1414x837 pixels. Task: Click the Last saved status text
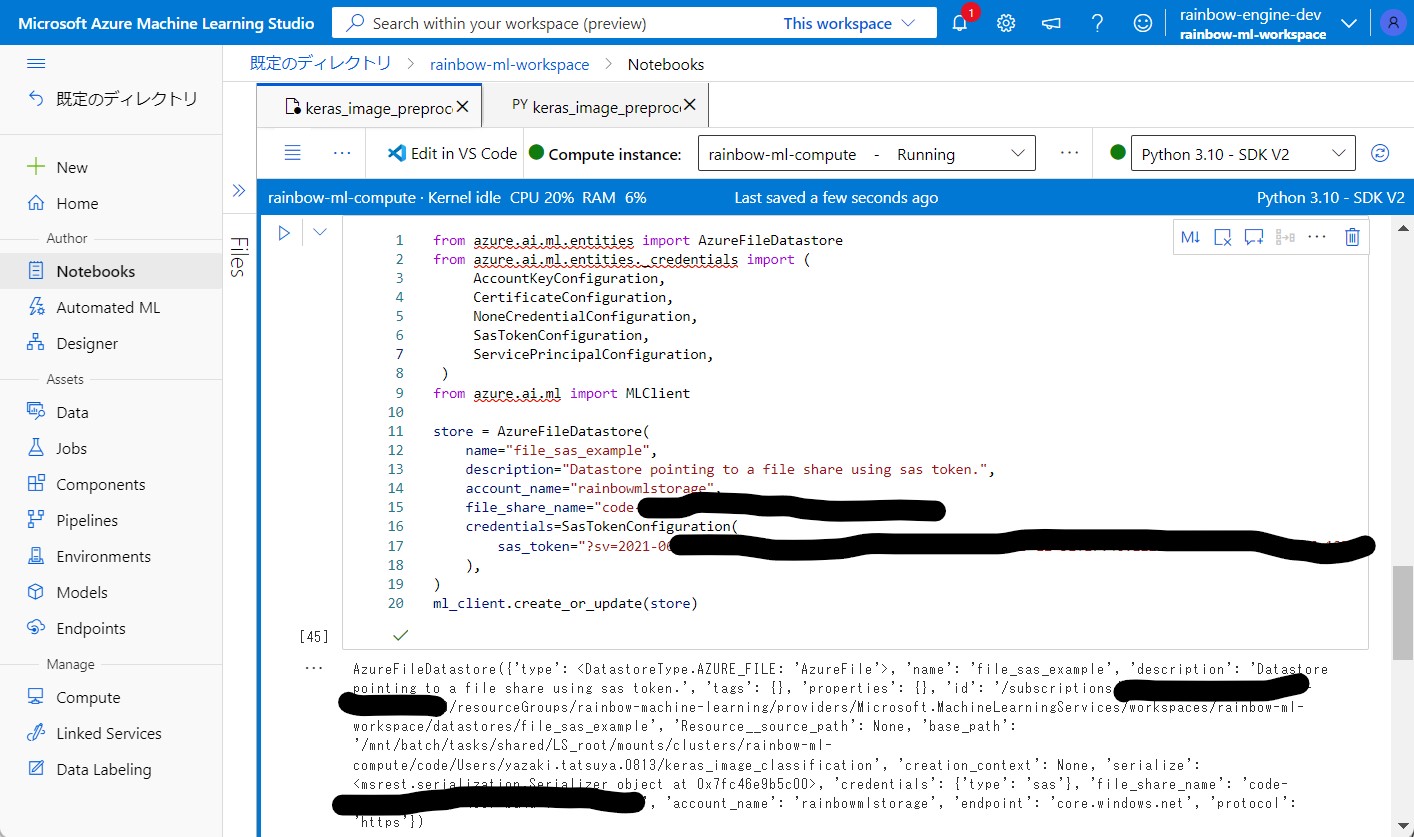click(836, 197)
